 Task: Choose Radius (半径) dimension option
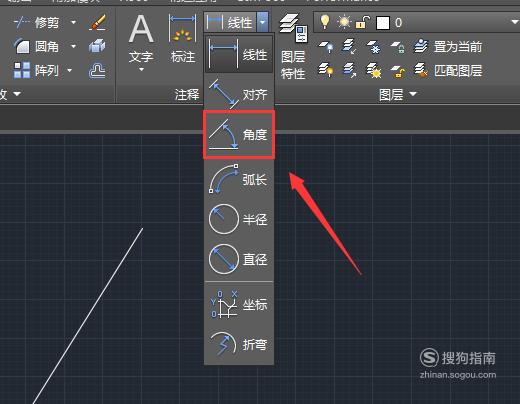[x=239, y=219]
